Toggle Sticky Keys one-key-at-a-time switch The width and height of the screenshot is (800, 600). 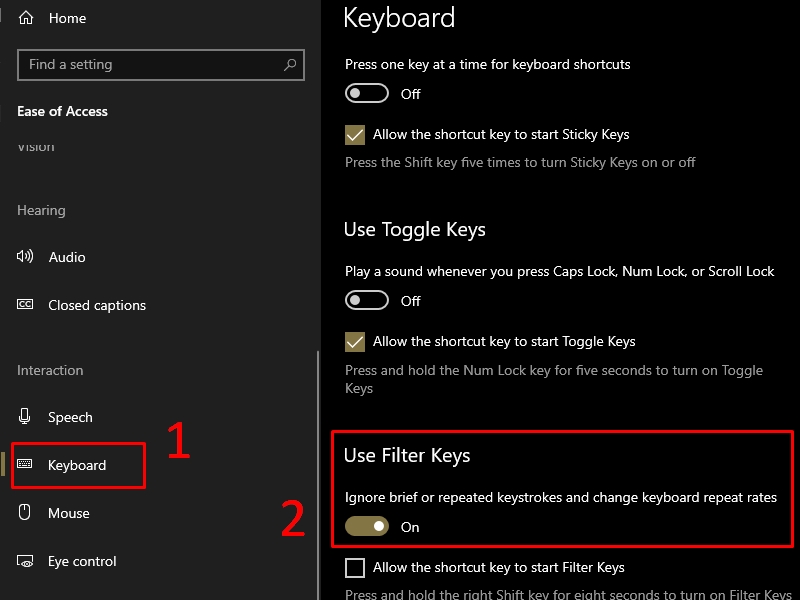coord(367,93)
